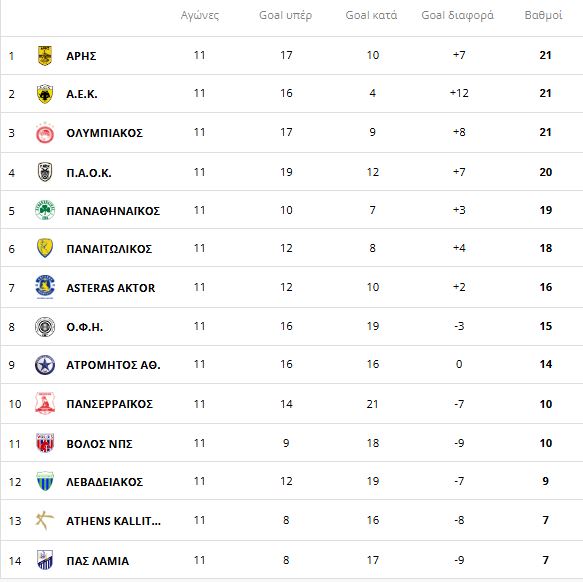Select the Αγώνες column header
The width and height of the screenshot is (583, 582).
(200, 16)
